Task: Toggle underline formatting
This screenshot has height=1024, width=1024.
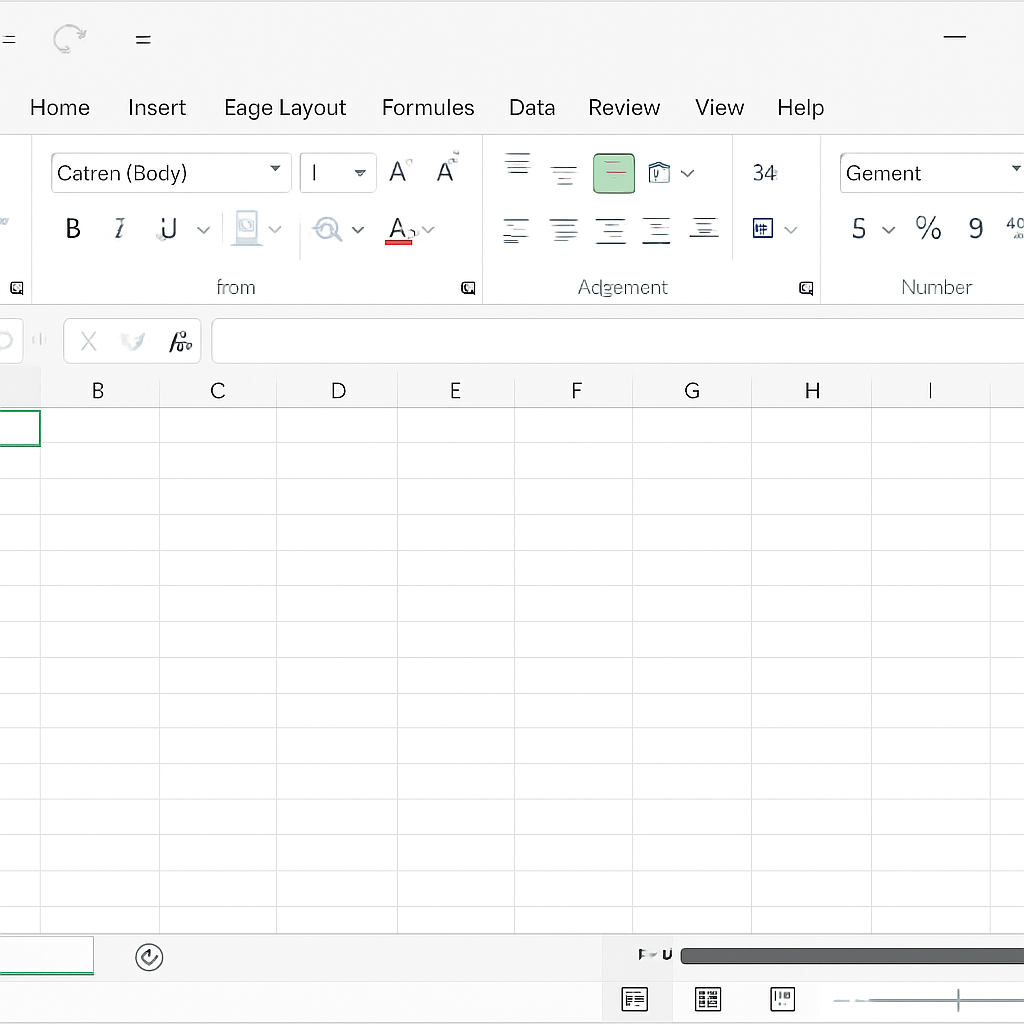Action: tap(168, 229)
